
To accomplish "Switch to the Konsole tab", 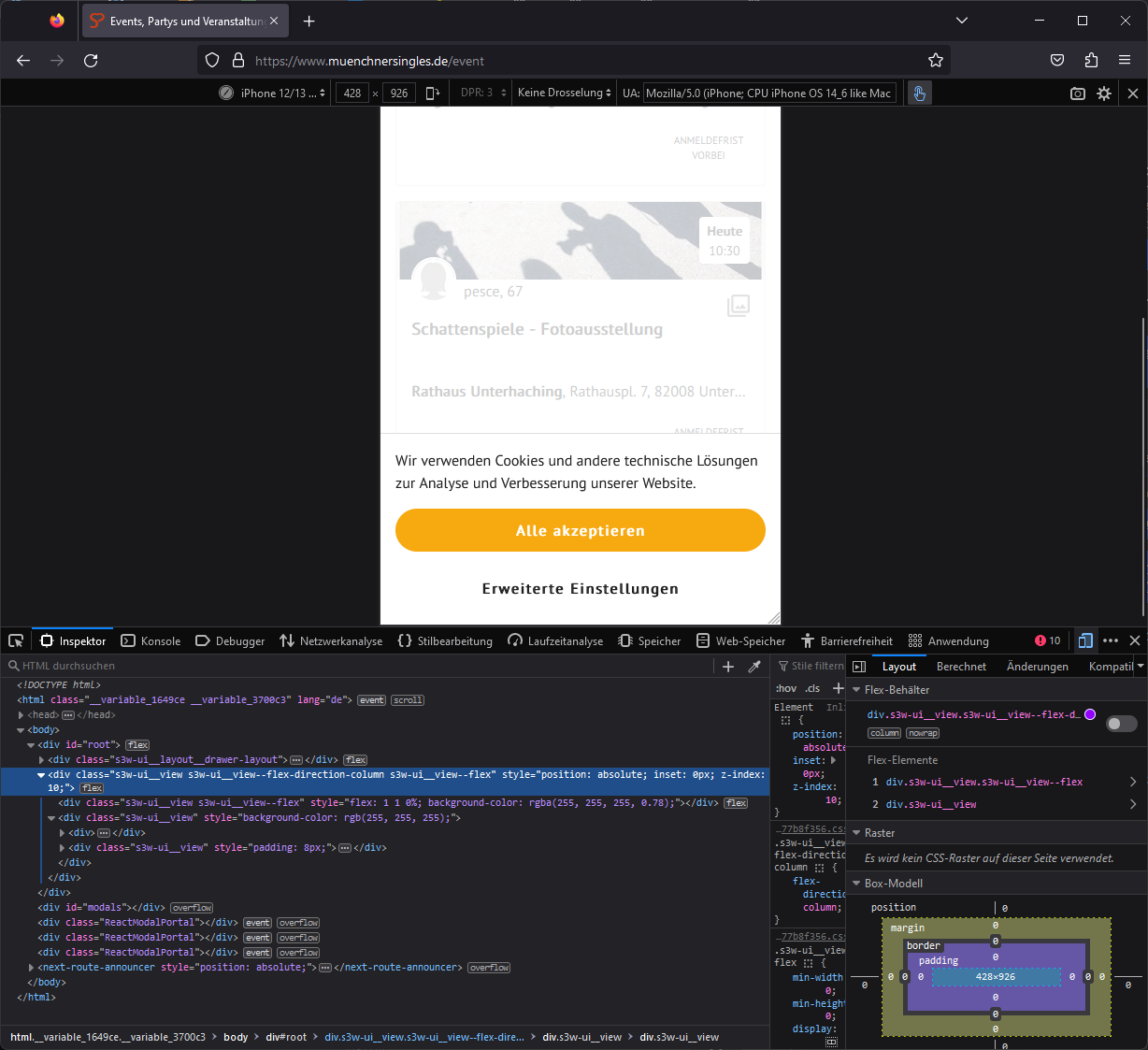I will pos(151,641).
